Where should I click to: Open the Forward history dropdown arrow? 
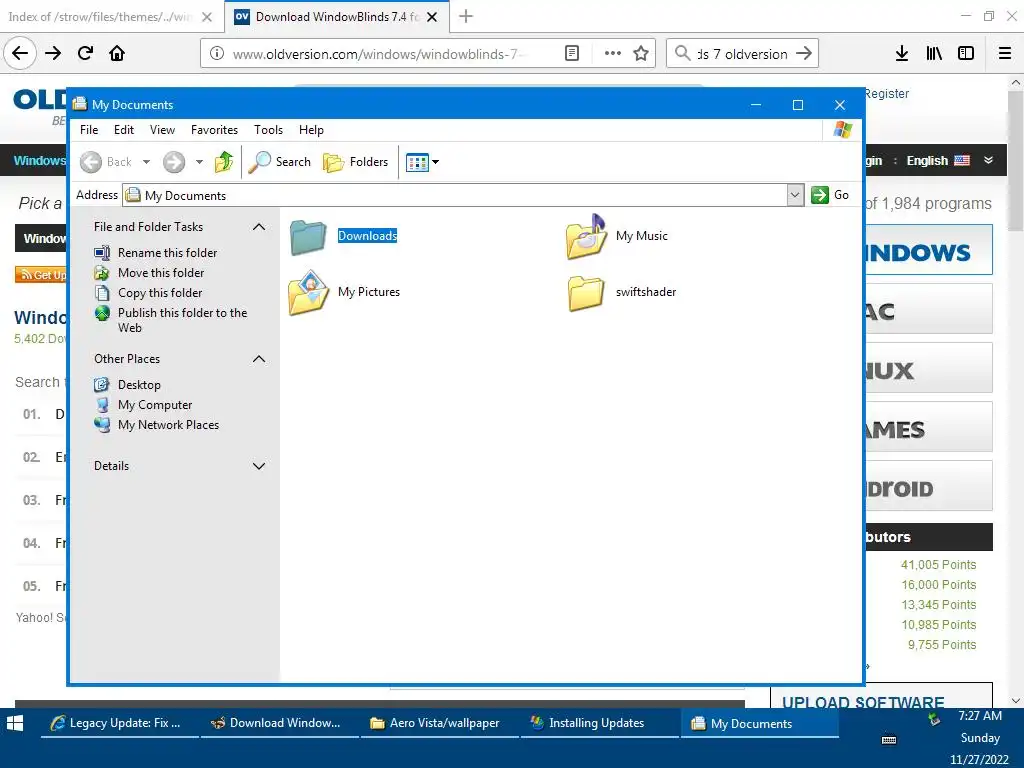pyautogui.click(x=199, y=162)
